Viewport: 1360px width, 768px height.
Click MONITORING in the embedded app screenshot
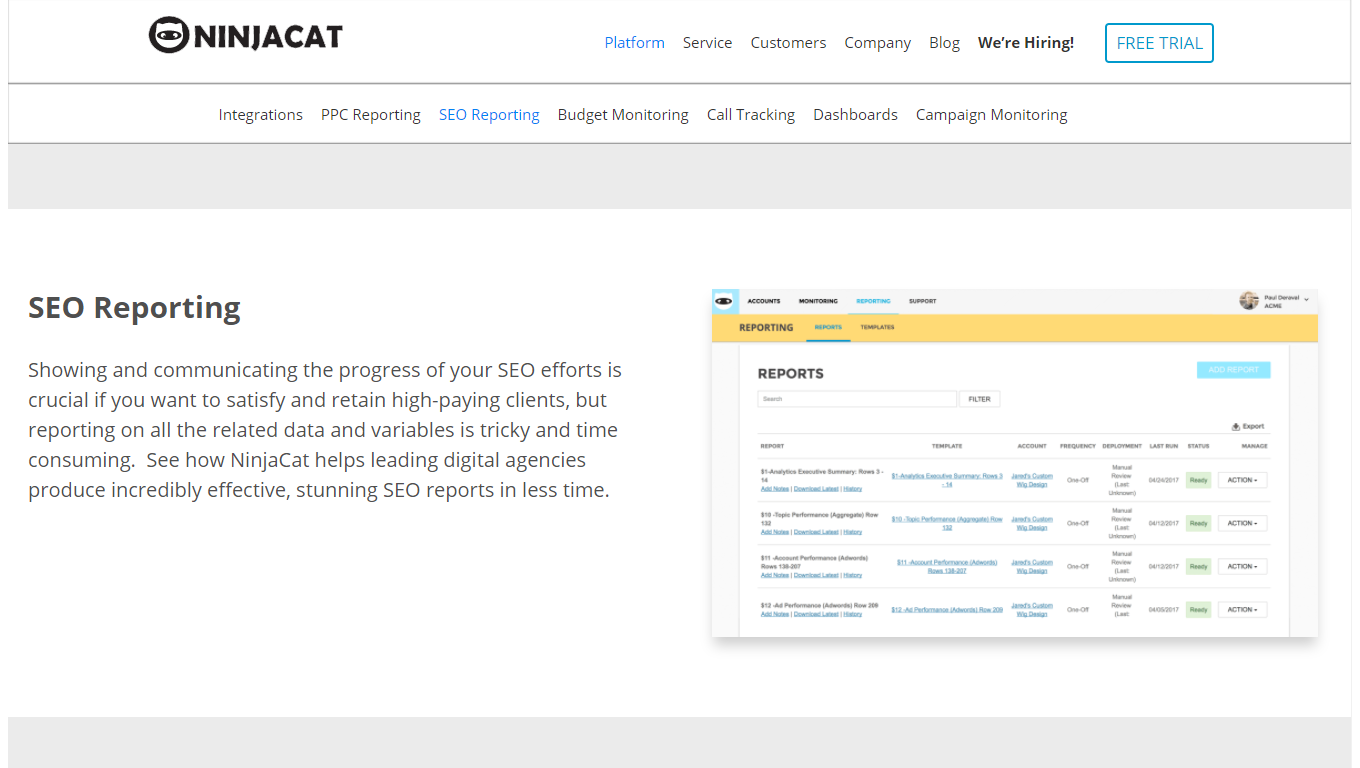click(818, 301)
